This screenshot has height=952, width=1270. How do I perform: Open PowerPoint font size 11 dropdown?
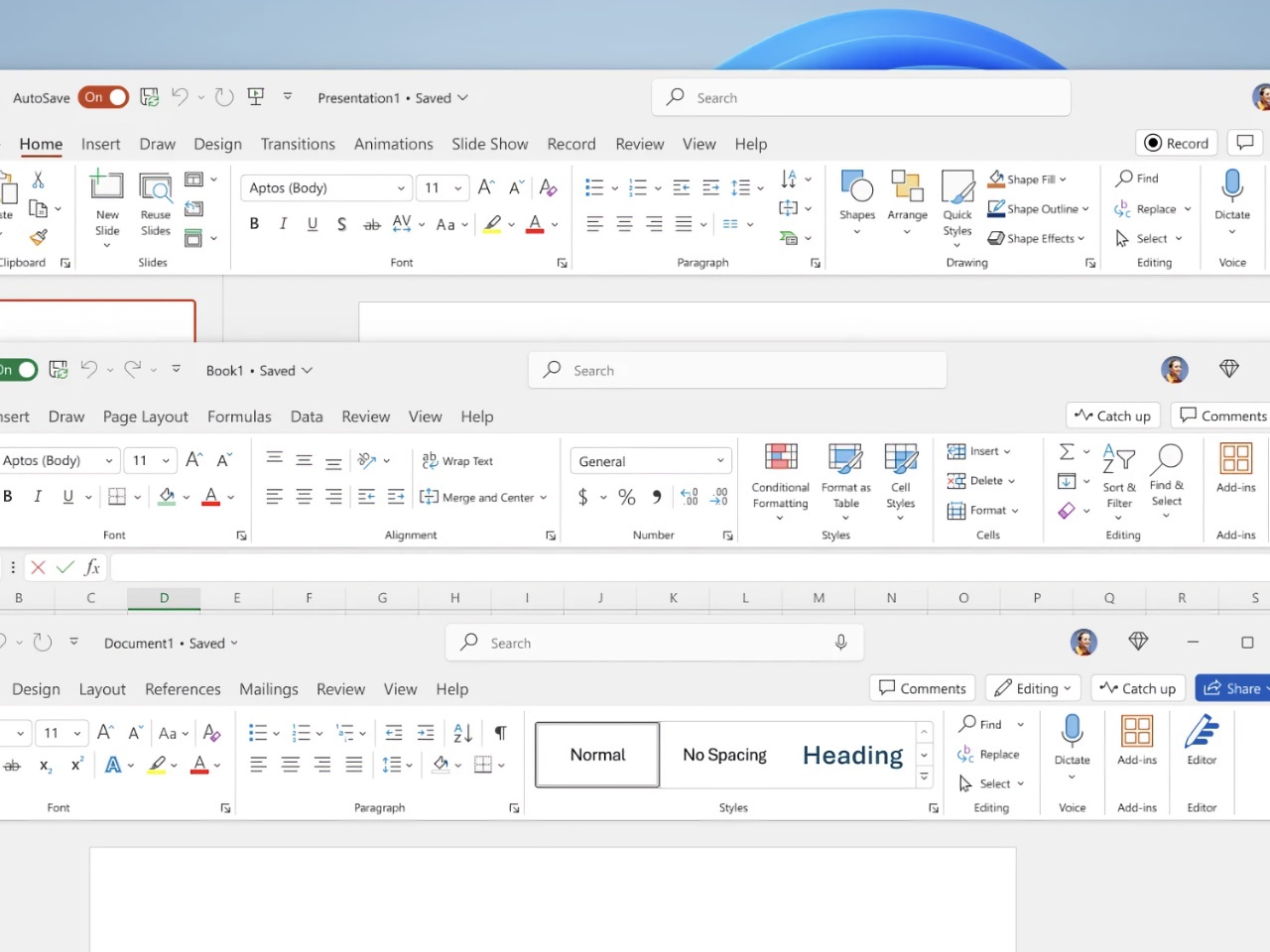point(457,187)
